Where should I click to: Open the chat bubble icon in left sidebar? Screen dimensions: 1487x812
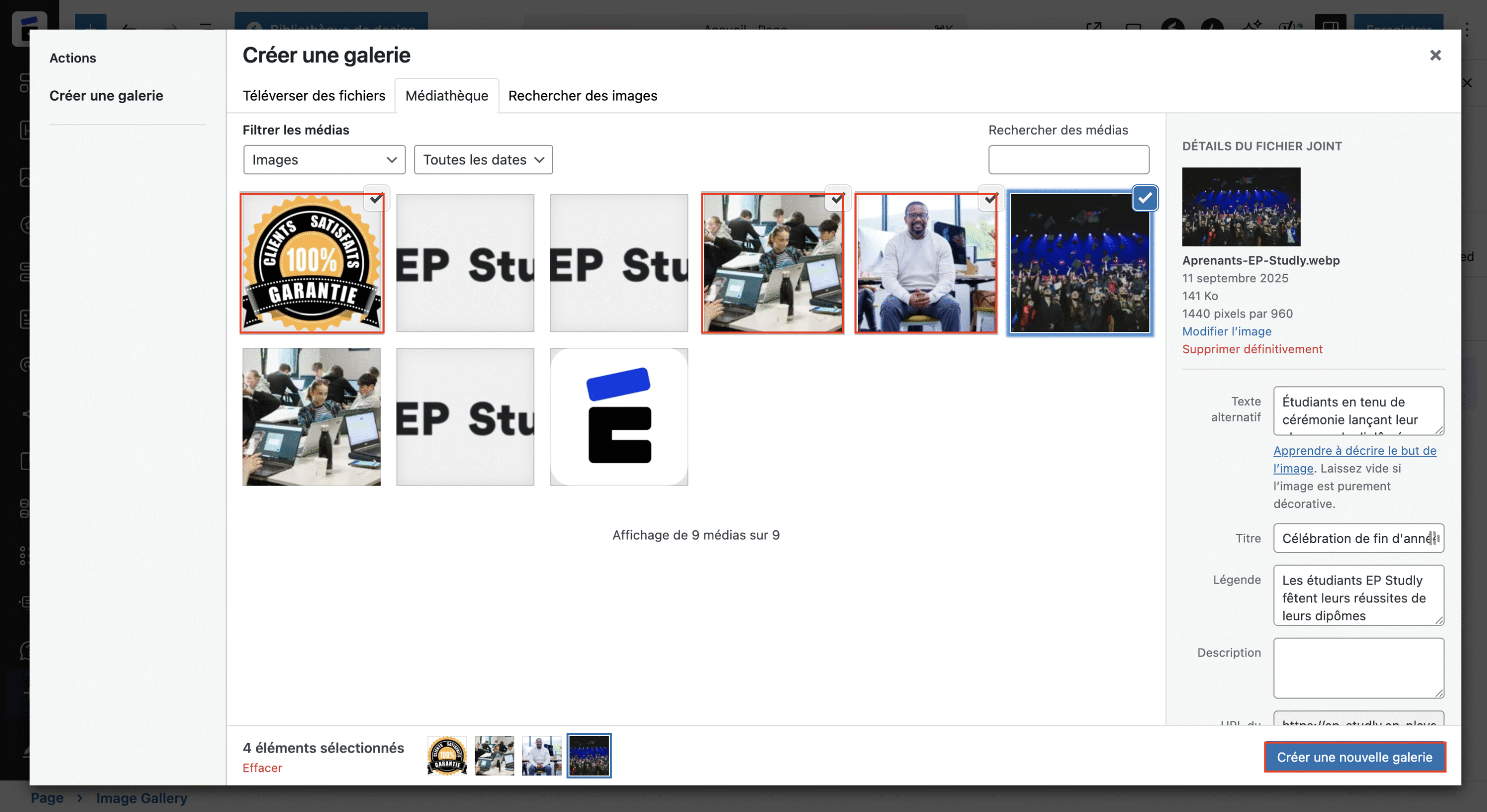pos(25,650)
